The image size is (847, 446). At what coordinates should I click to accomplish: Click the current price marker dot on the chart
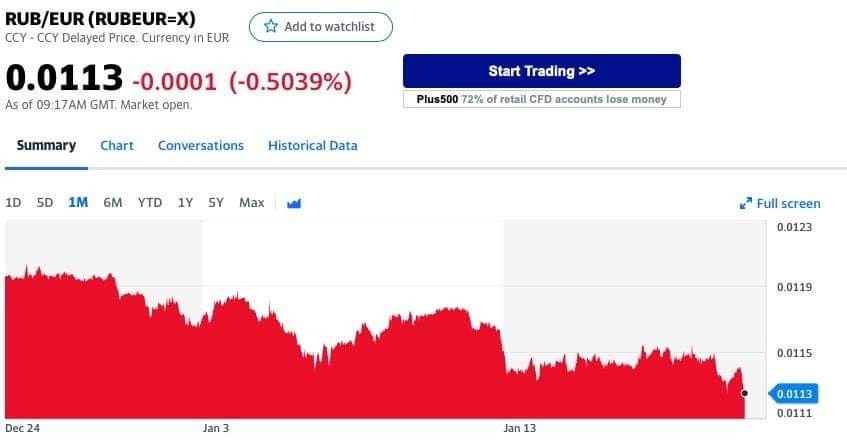tap(744, 393)
